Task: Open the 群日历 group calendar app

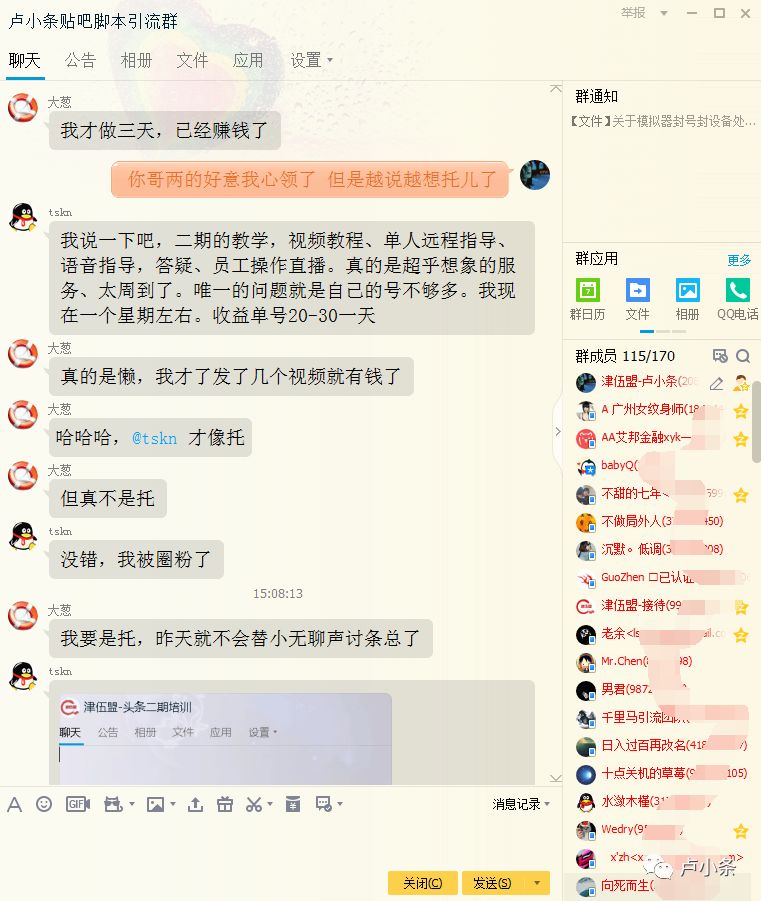Action: (x=587, y=299)
